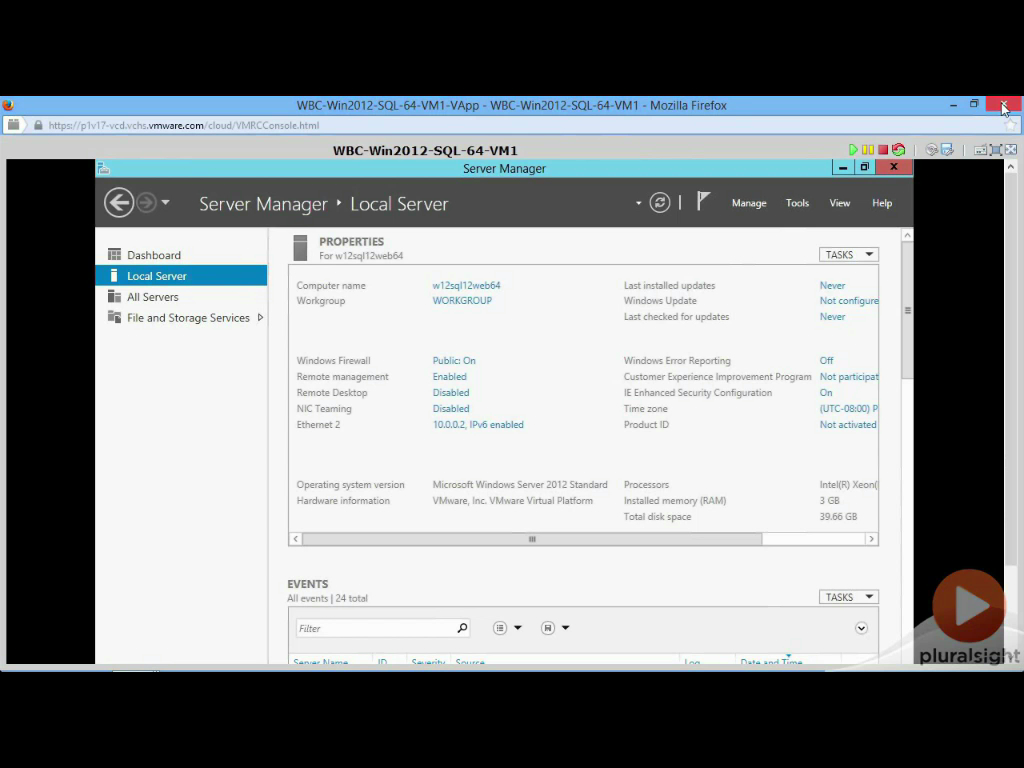Click the Server Manager back arrow
Screen dimensions: 1024x768
119,203
